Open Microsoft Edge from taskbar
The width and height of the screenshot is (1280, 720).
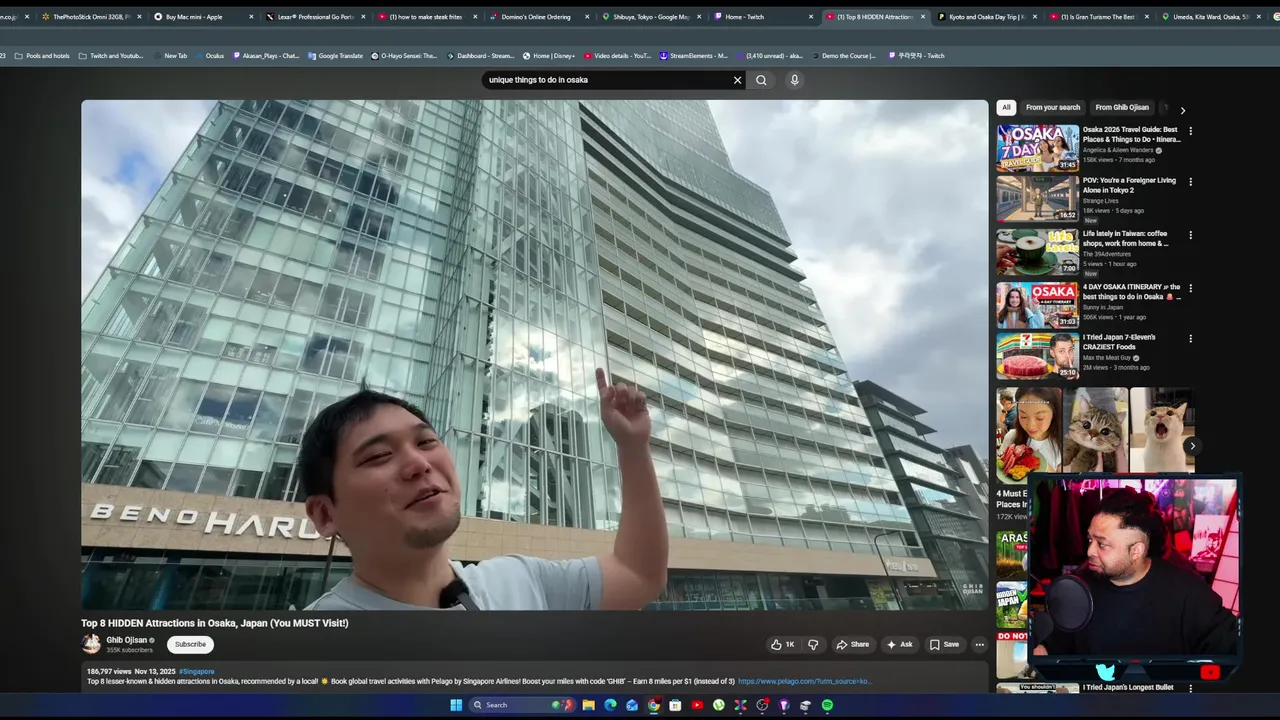coord(610,705)
